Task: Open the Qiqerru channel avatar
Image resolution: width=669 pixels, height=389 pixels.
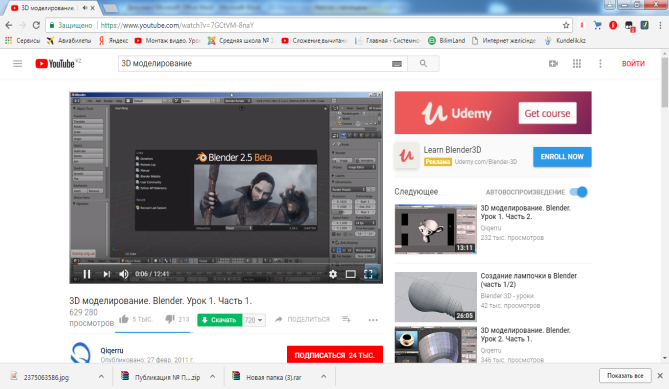Action: 81,353
